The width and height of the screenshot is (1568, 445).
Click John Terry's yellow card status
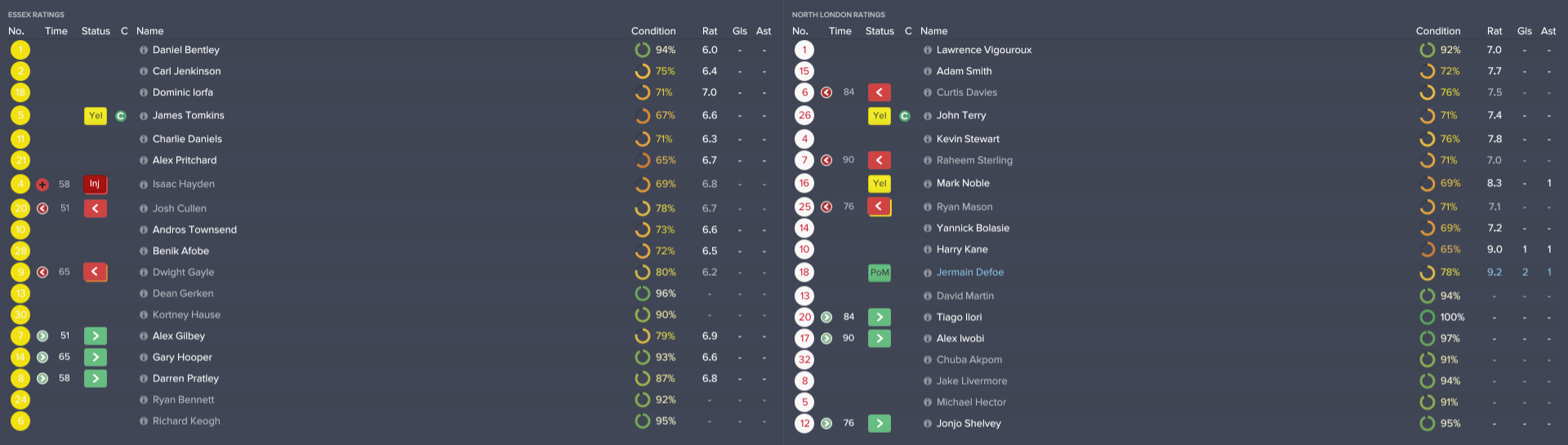click(880, 116)
